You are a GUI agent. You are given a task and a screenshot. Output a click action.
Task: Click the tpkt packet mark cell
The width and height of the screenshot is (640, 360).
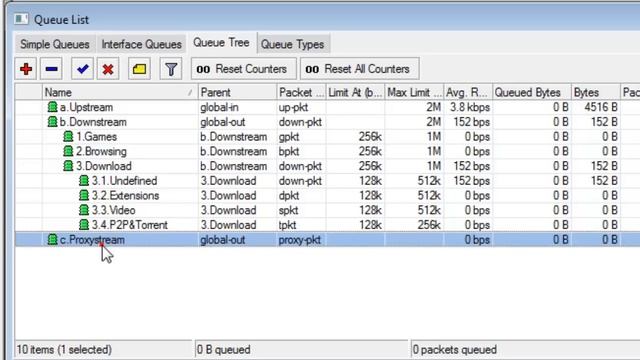coord(301,225)
